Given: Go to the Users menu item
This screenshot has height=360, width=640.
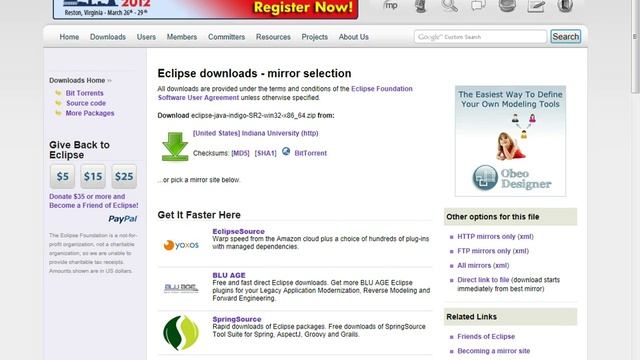Looking at the screenshot, I should point(146,37).
